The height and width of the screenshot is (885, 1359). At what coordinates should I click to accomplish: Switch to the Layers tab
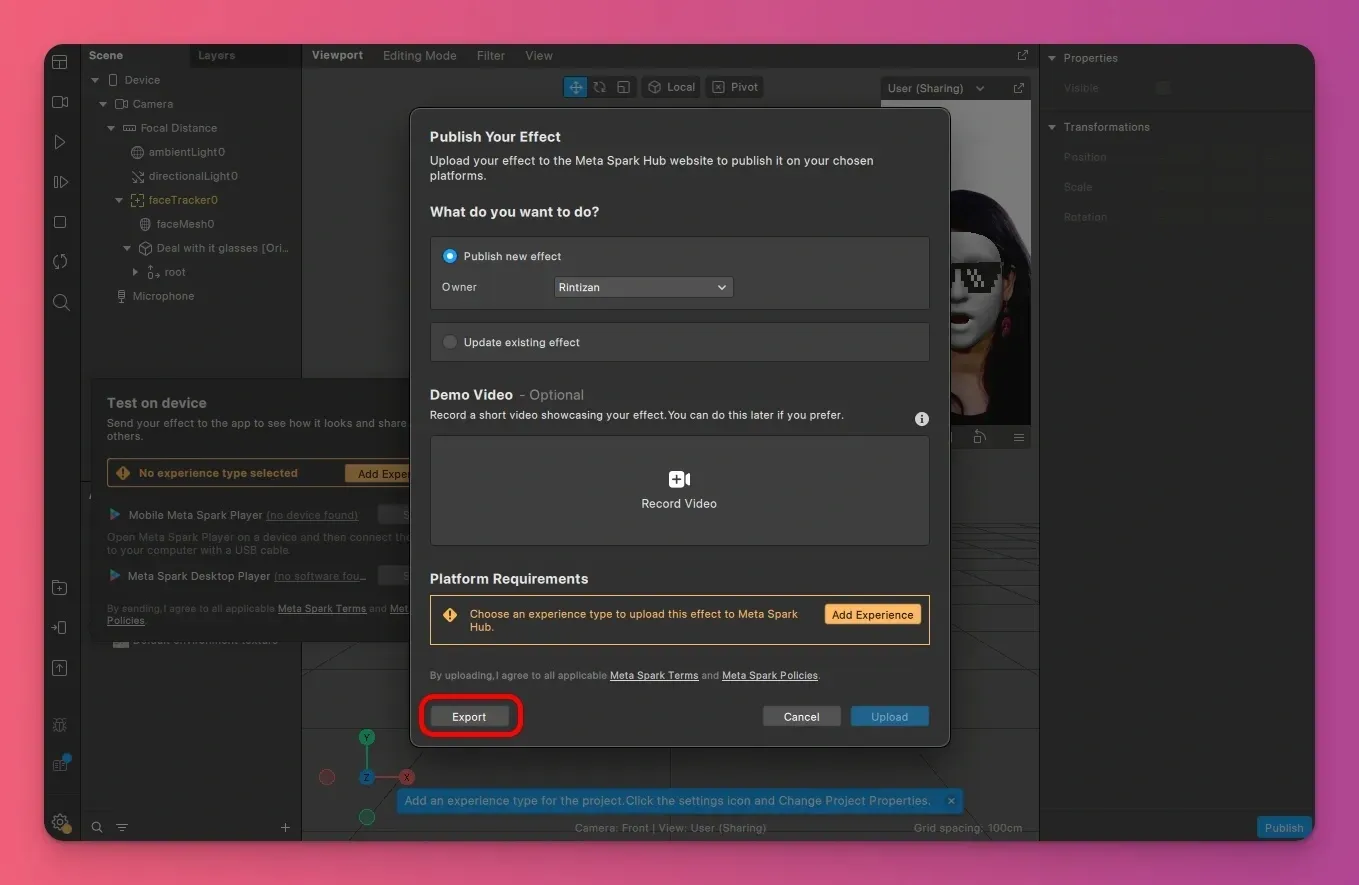(x=216, y=56)
